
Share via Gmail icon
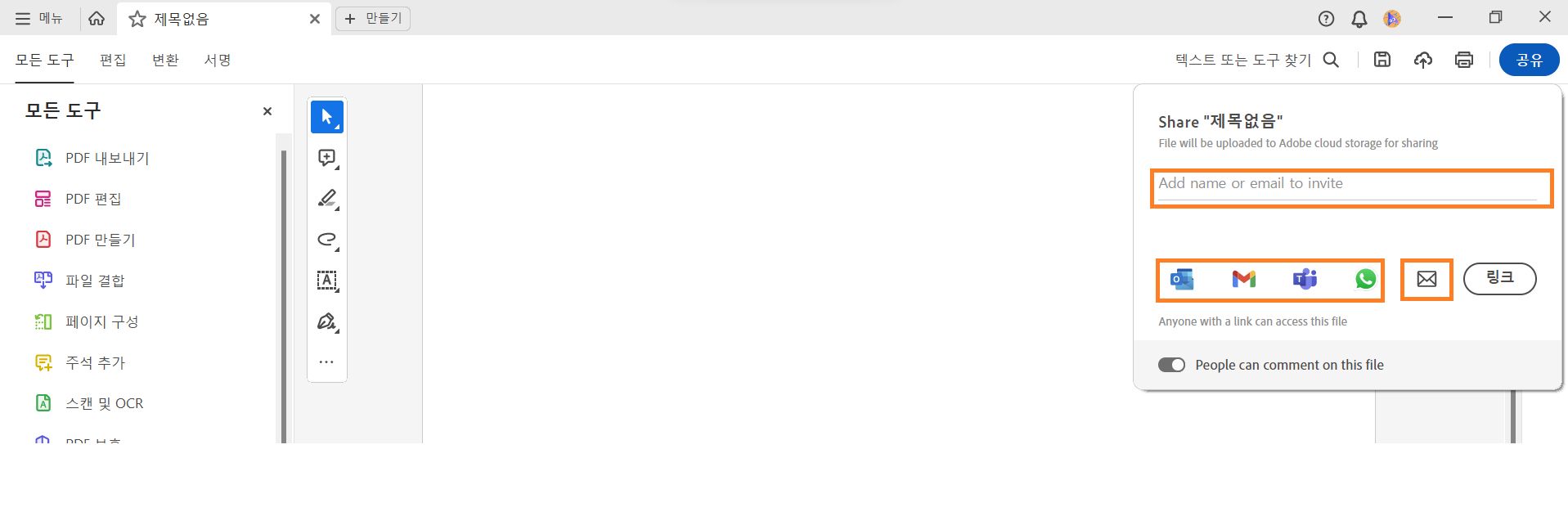[1243, 279]
